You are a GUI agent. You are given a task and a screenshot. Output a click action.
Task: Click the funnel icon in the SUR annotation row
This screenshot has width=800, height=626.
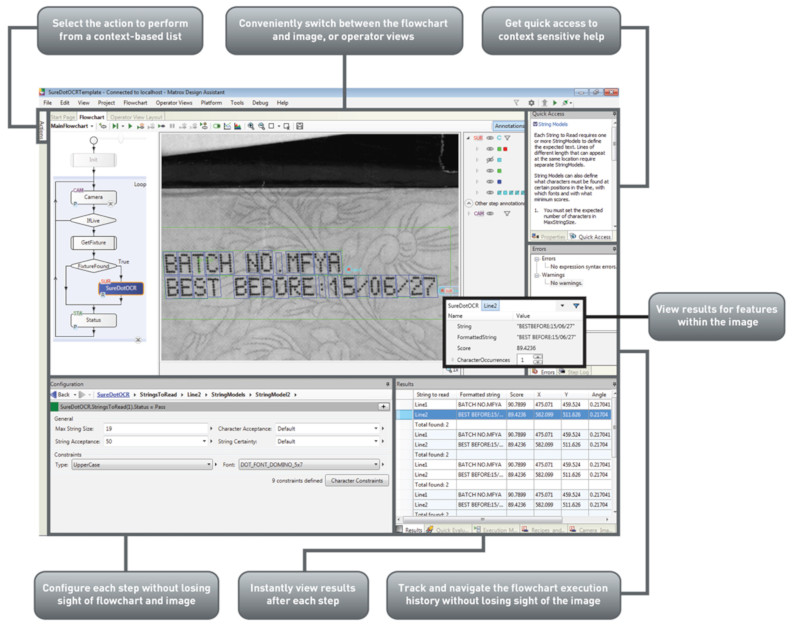pyautogui.click(x=507, y=138)
